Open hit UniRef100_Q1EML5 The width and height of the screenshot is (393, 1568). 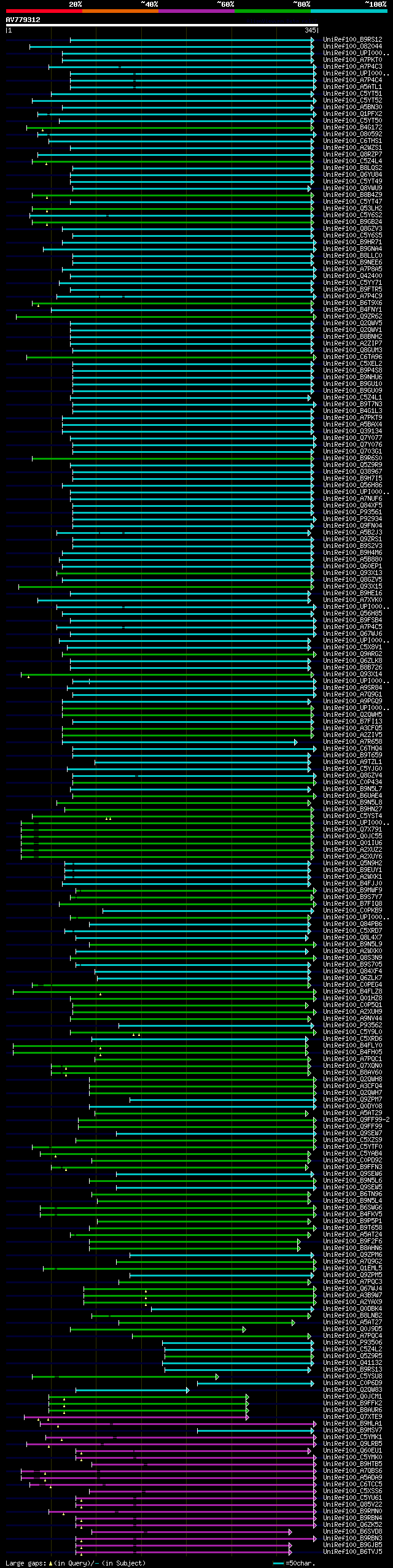352,1269
